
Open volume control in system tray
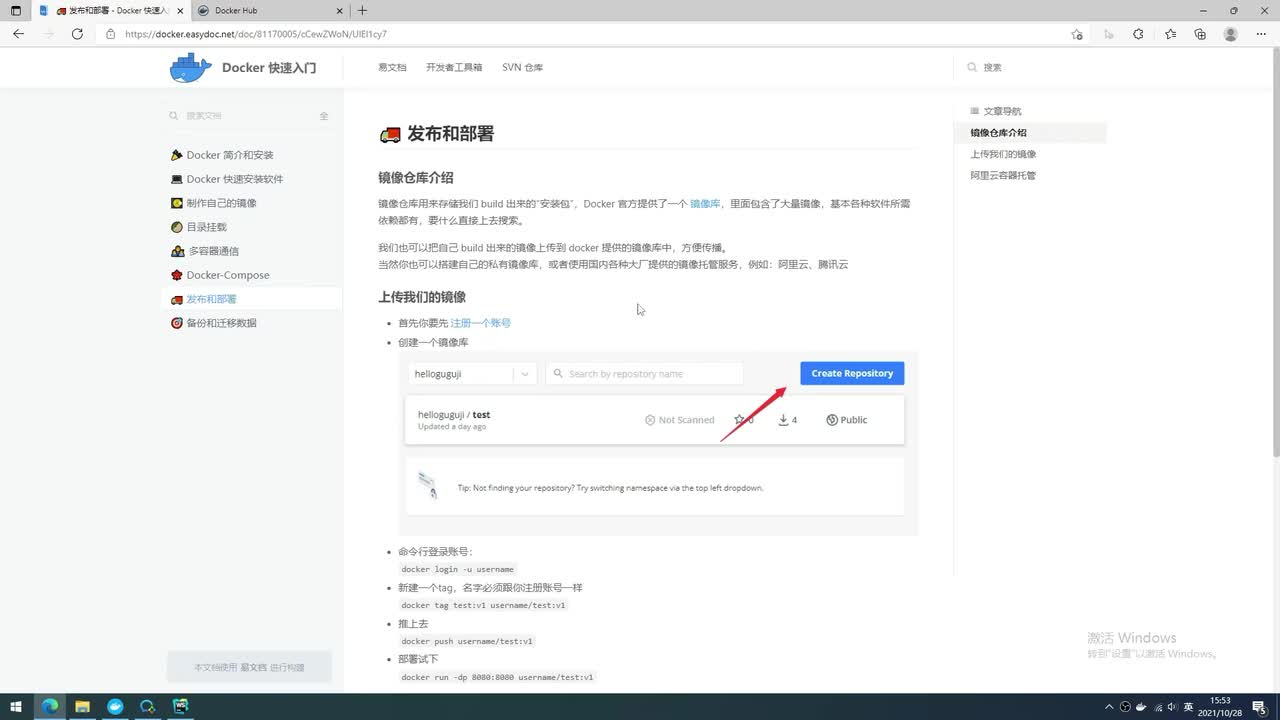coord(1173,707)
